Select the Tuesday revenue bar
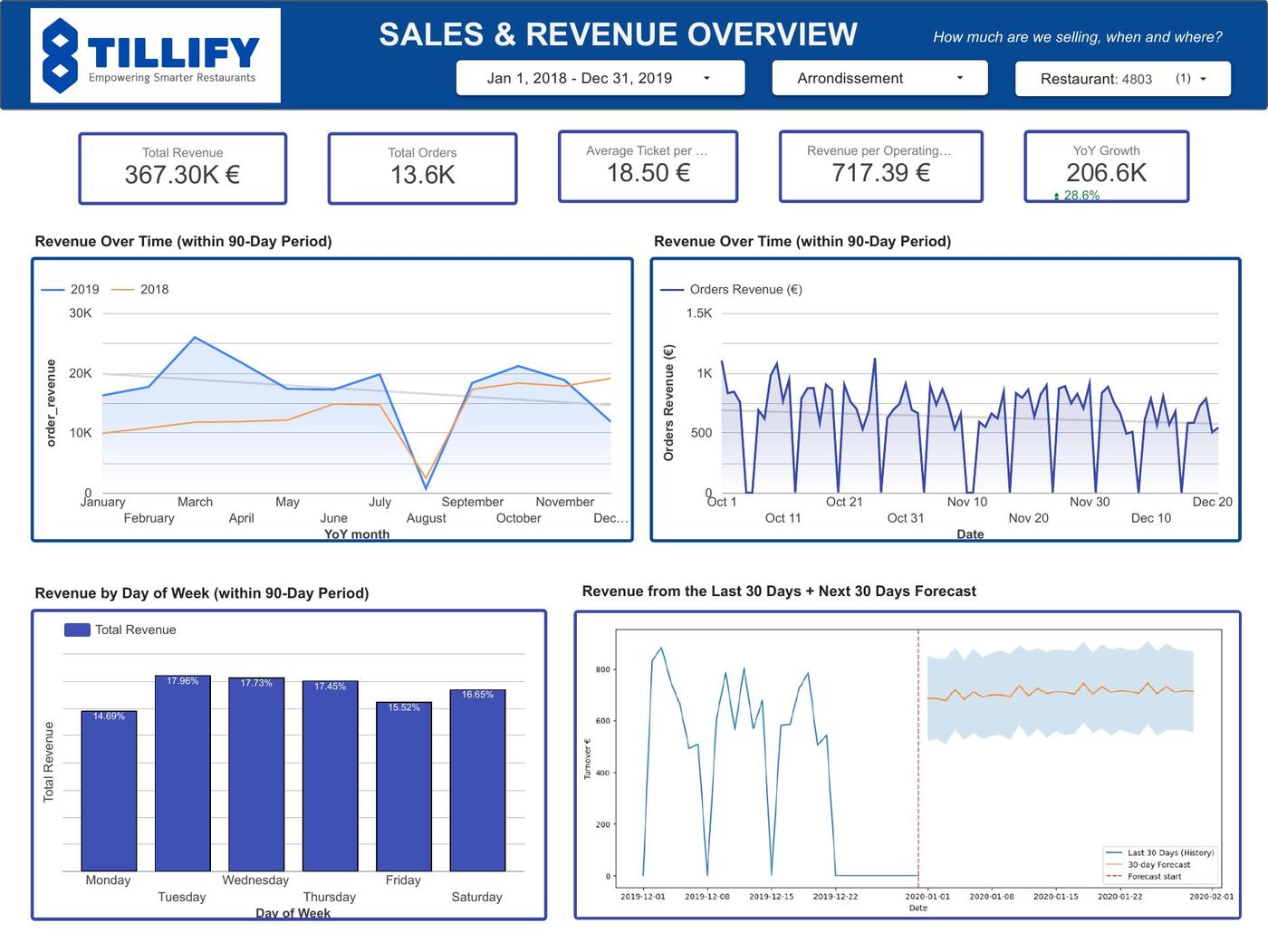The width and height of the screenshot is (1268, 952). click(x=183, y=774)
